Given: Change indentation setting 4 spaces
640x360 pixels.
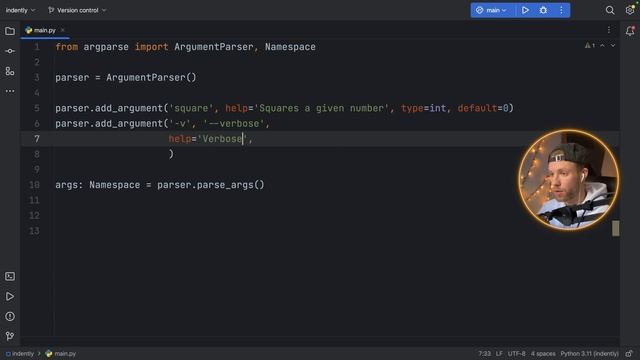Looking at the screenshot, I should [543, 353].
